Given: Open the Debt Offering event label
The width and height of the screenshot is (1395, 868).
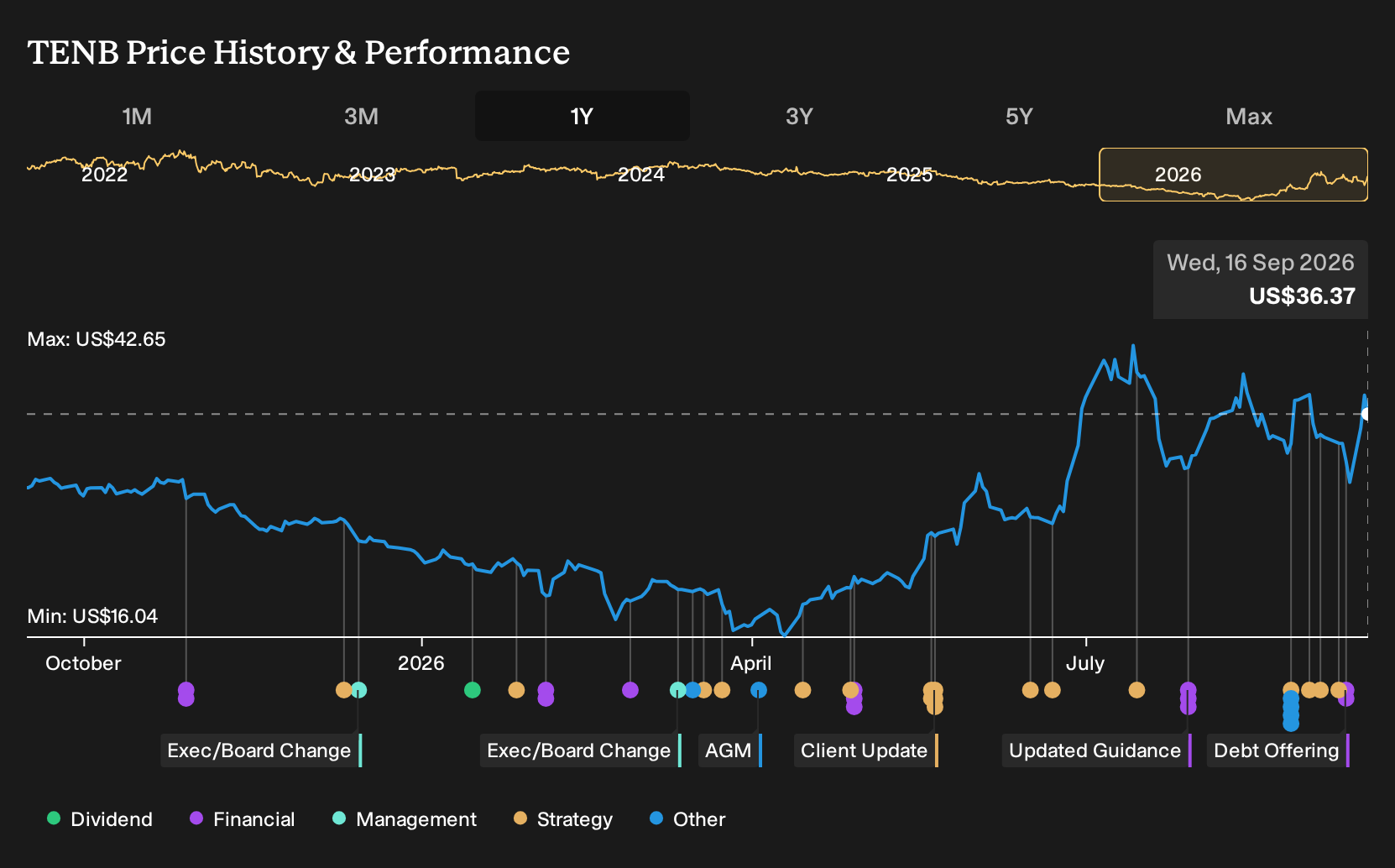Looking at the screenshot, I should [x=1278, y=750].
